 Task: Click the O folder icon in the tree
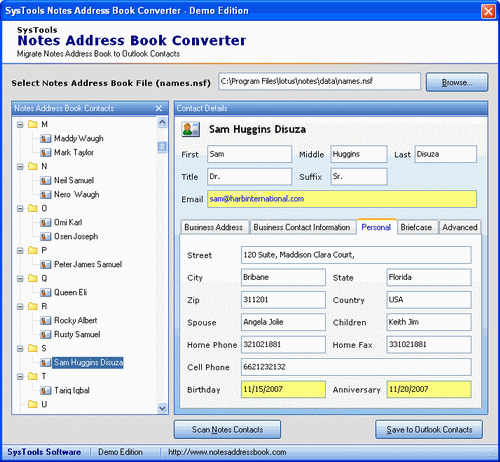(x=33, y=208)
